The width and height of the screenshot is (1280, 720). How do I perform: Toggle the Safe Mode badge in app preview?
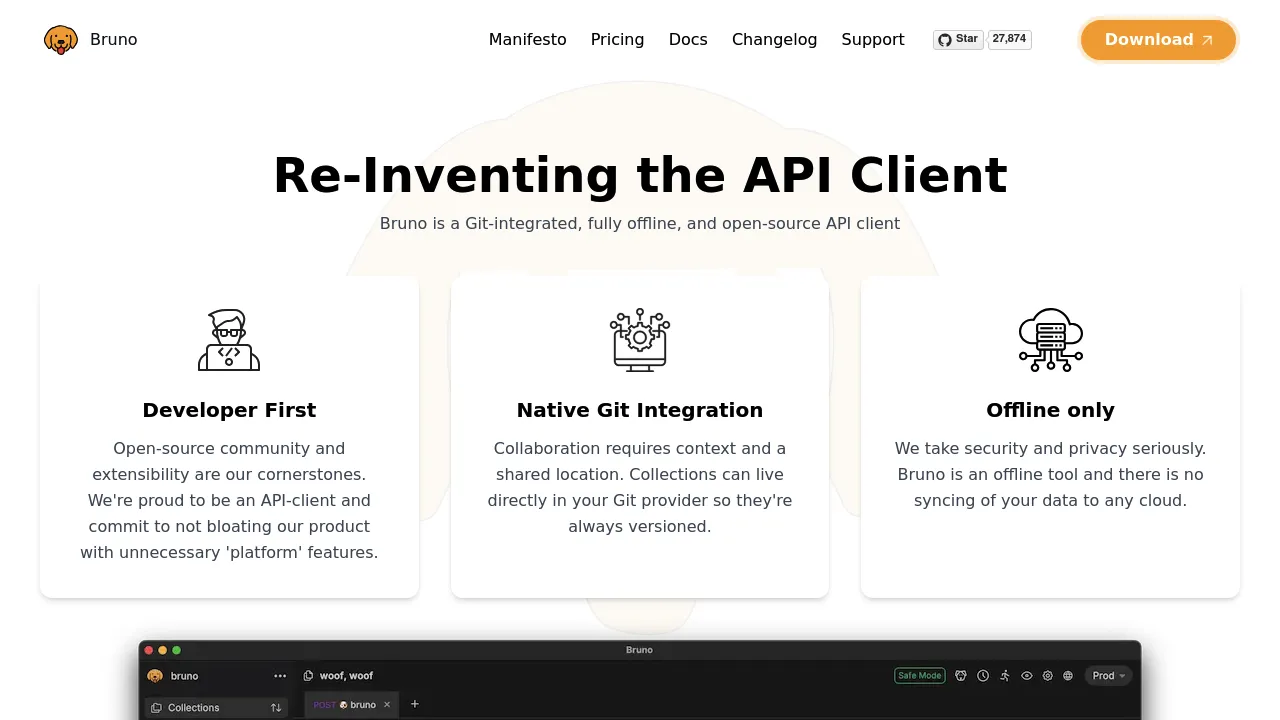click(919, 676)
